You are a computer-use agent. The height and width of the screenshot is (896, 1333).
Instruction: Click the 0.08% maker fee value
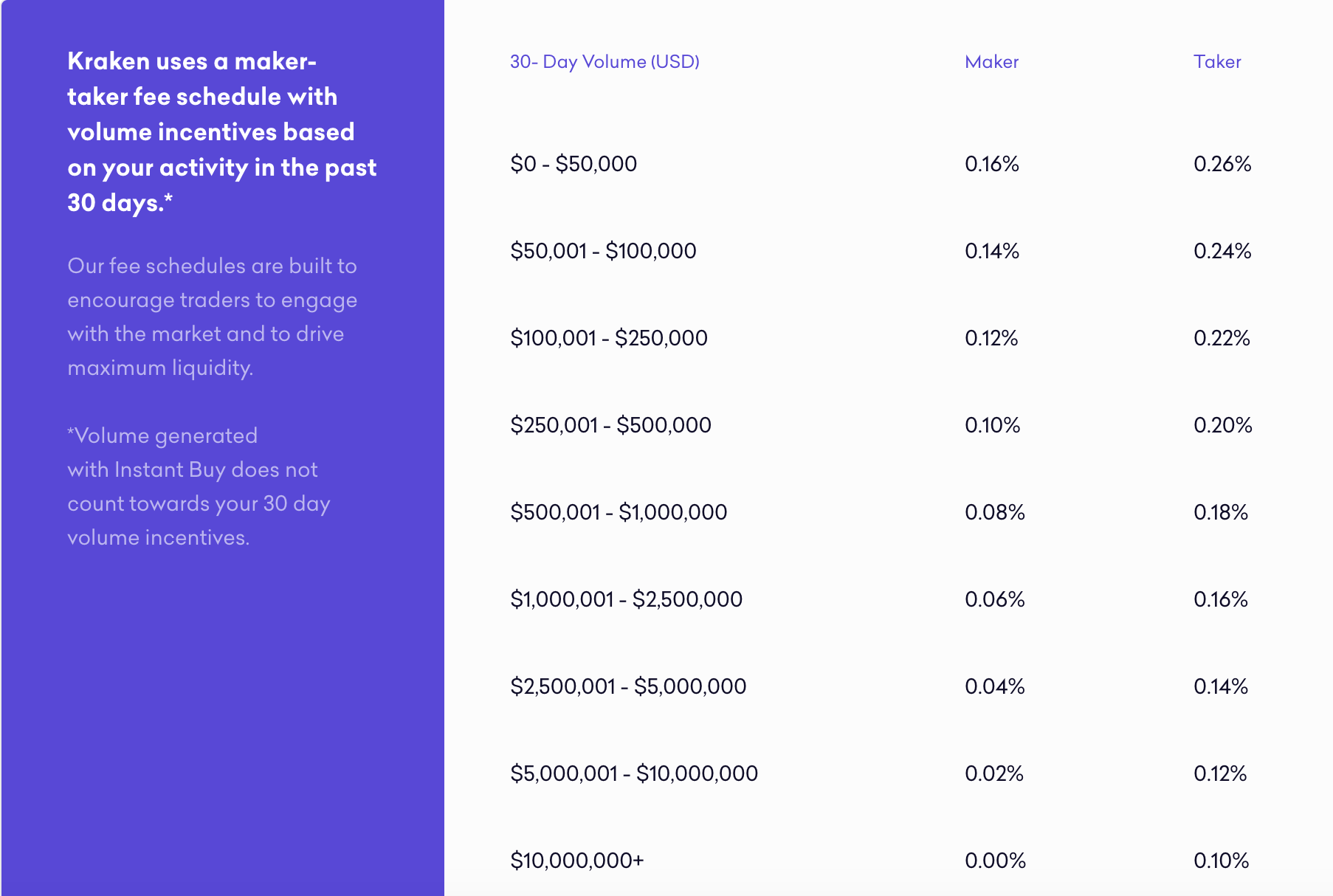pyautogui.click(x=995, y=512)
